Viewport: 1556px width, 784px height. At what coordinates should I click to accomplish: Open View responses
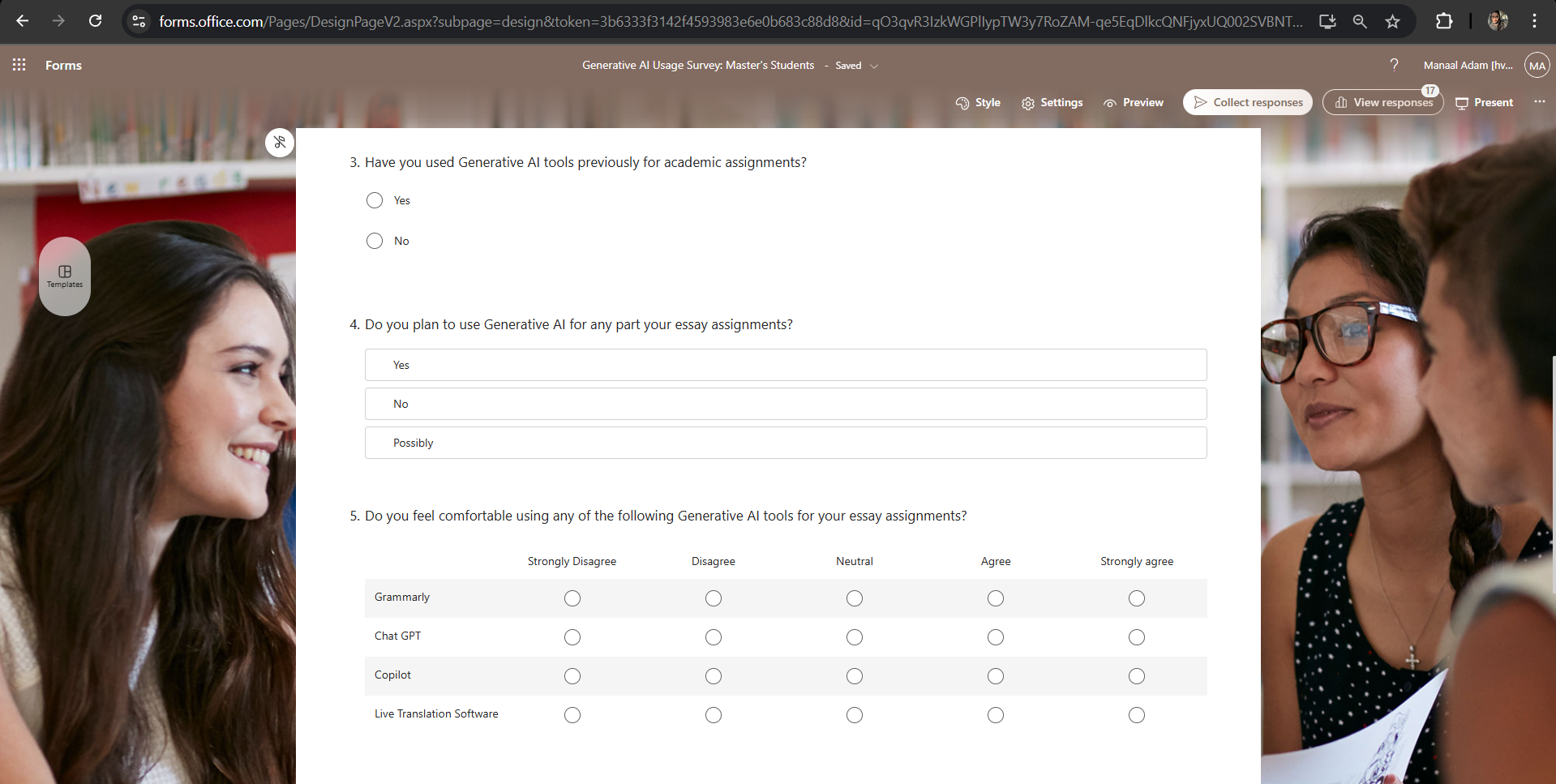[x=1382, y=102]
